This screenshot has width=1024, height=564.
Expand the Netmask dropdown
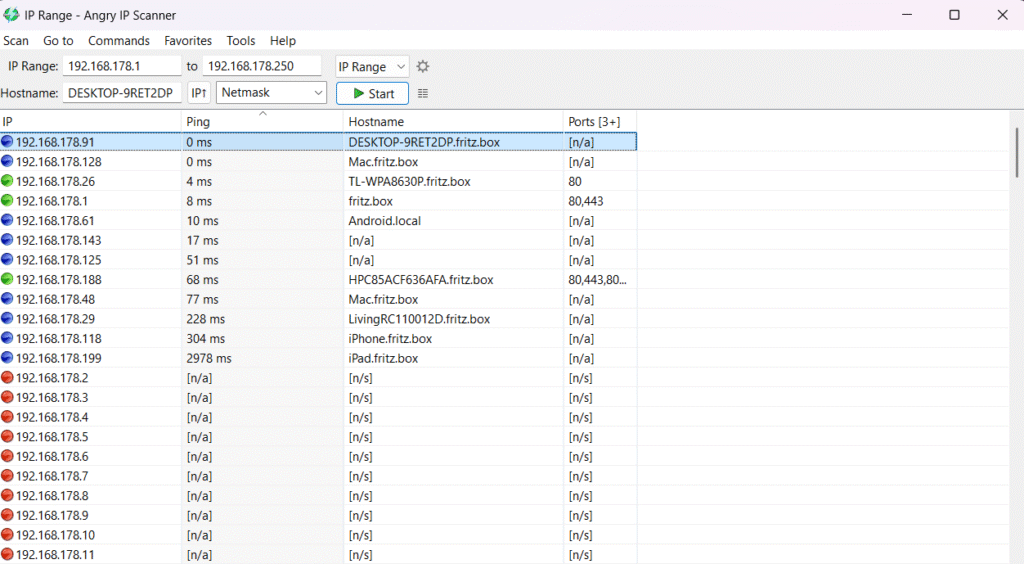coord(272,93)
